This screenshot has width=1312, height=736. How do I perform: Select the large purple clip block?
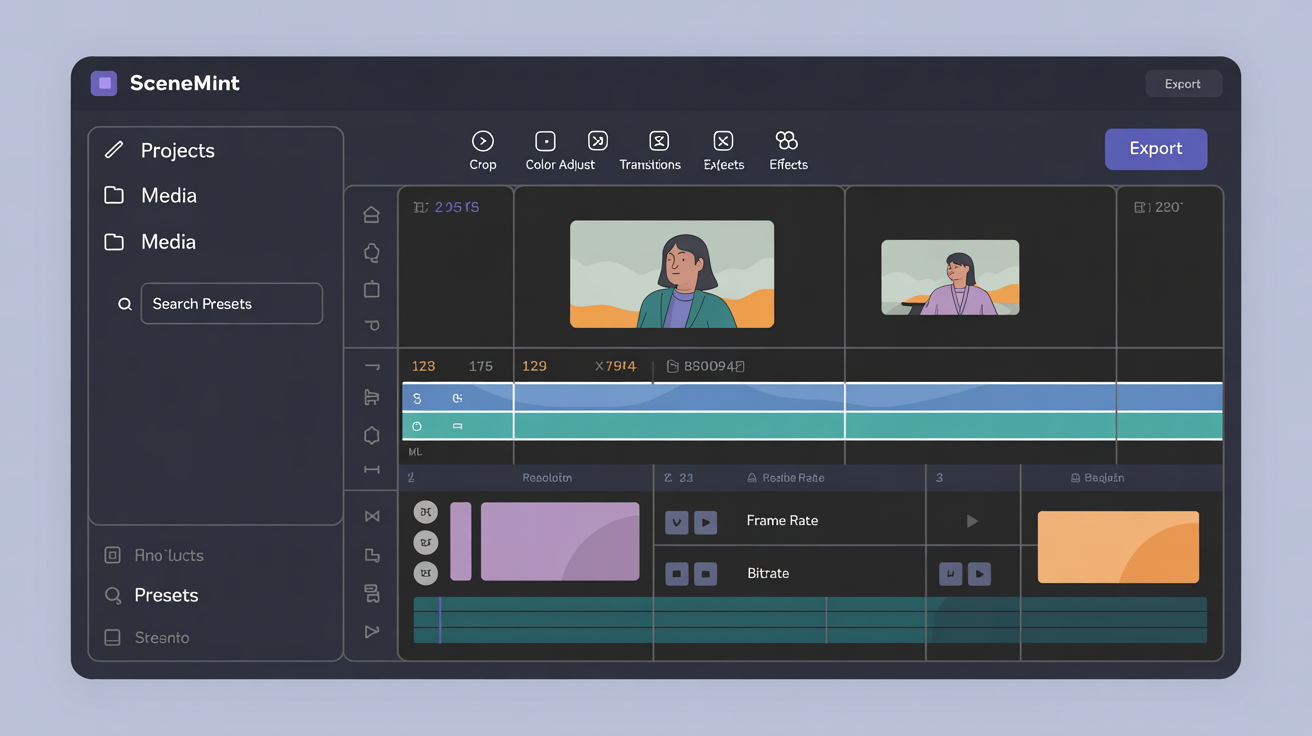click(560, 541)
